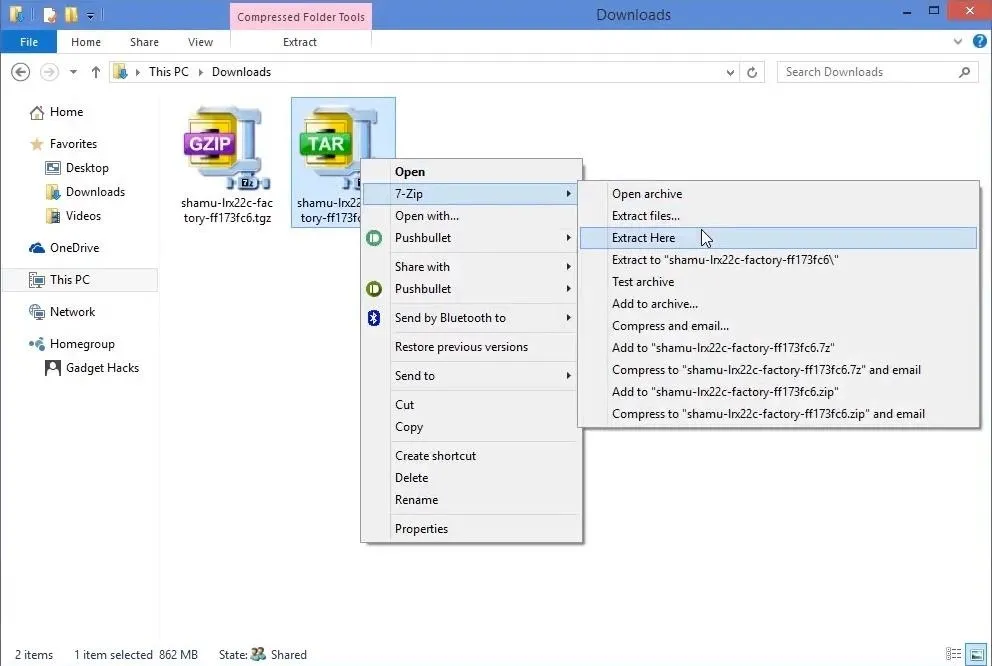Screen dimensions: 992x666
Task: Switch to large icons view layout
Action: tap(976, 654)
